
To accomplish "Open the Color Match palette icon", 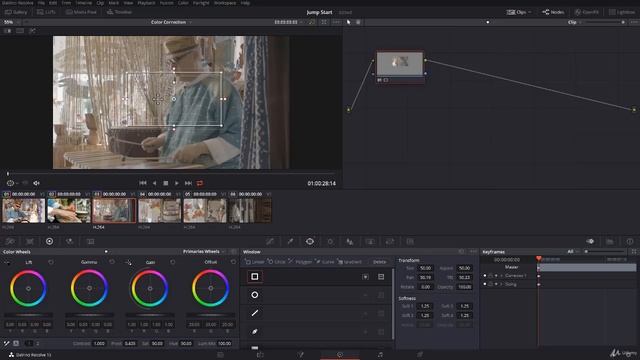I will coord(30,242).
